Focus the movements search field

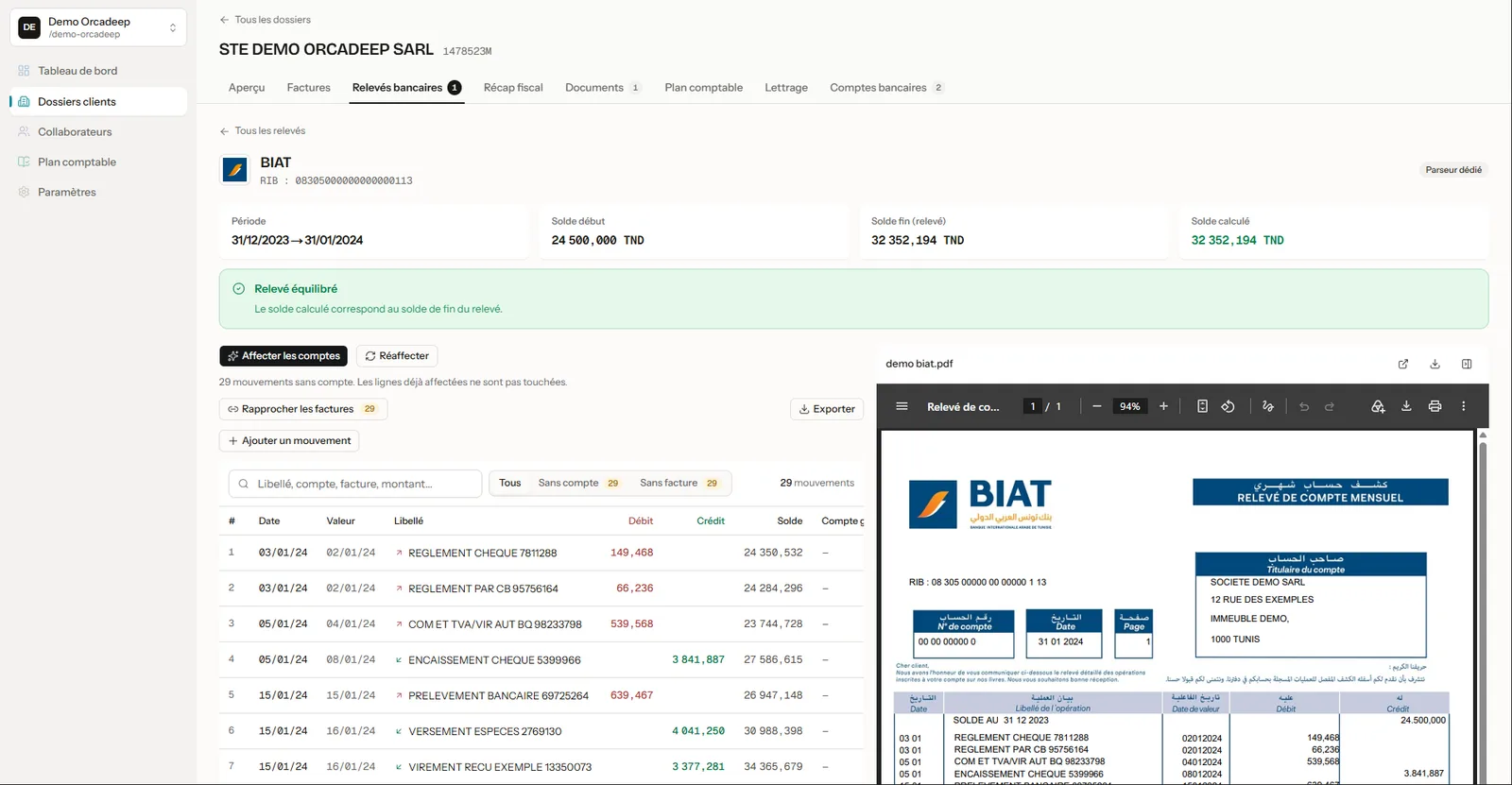pyautogui.click(x=355, y=484)
